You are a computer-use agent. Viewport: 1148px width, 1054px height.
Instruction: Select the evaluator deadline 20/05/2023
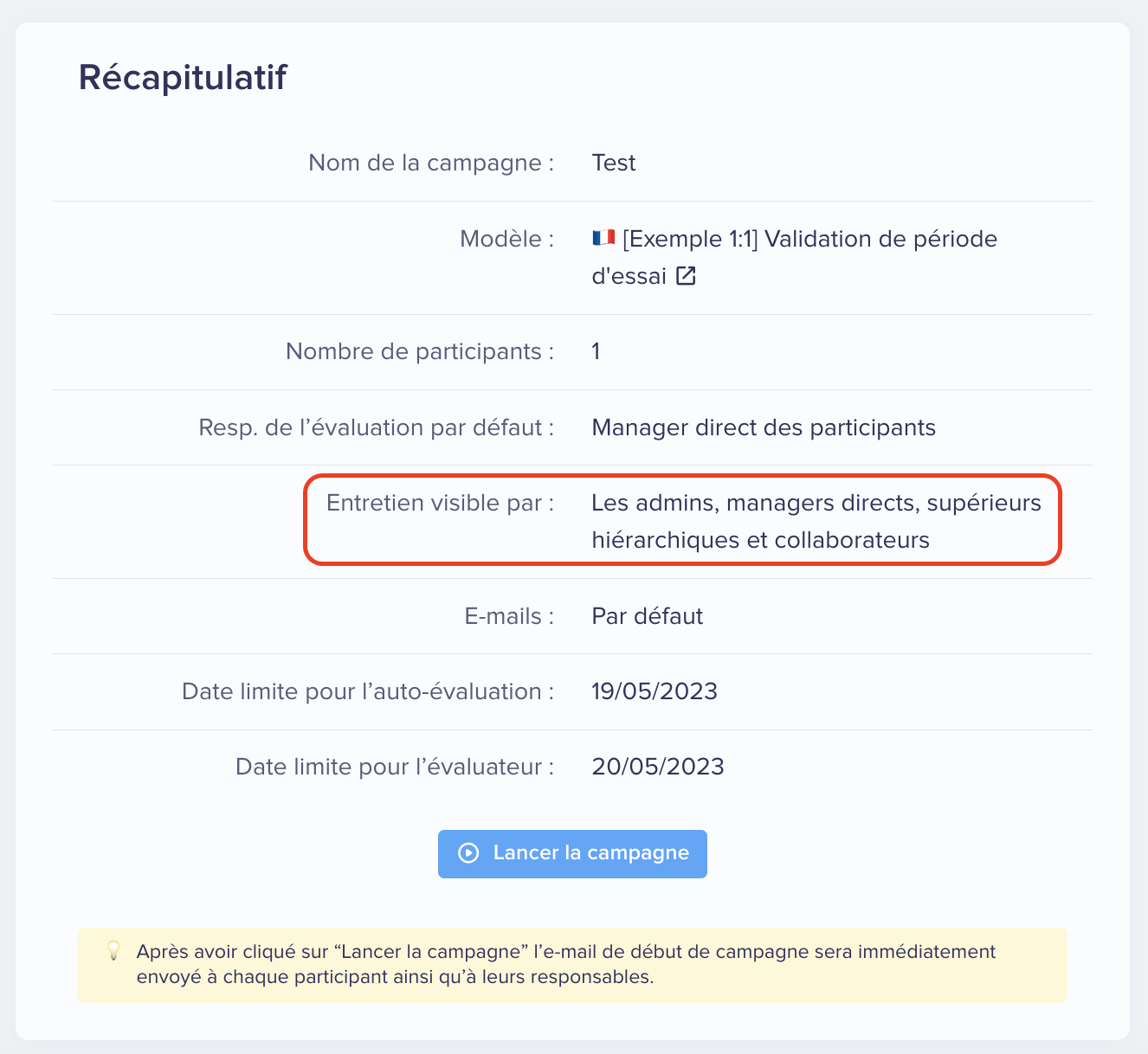point(658,767)
